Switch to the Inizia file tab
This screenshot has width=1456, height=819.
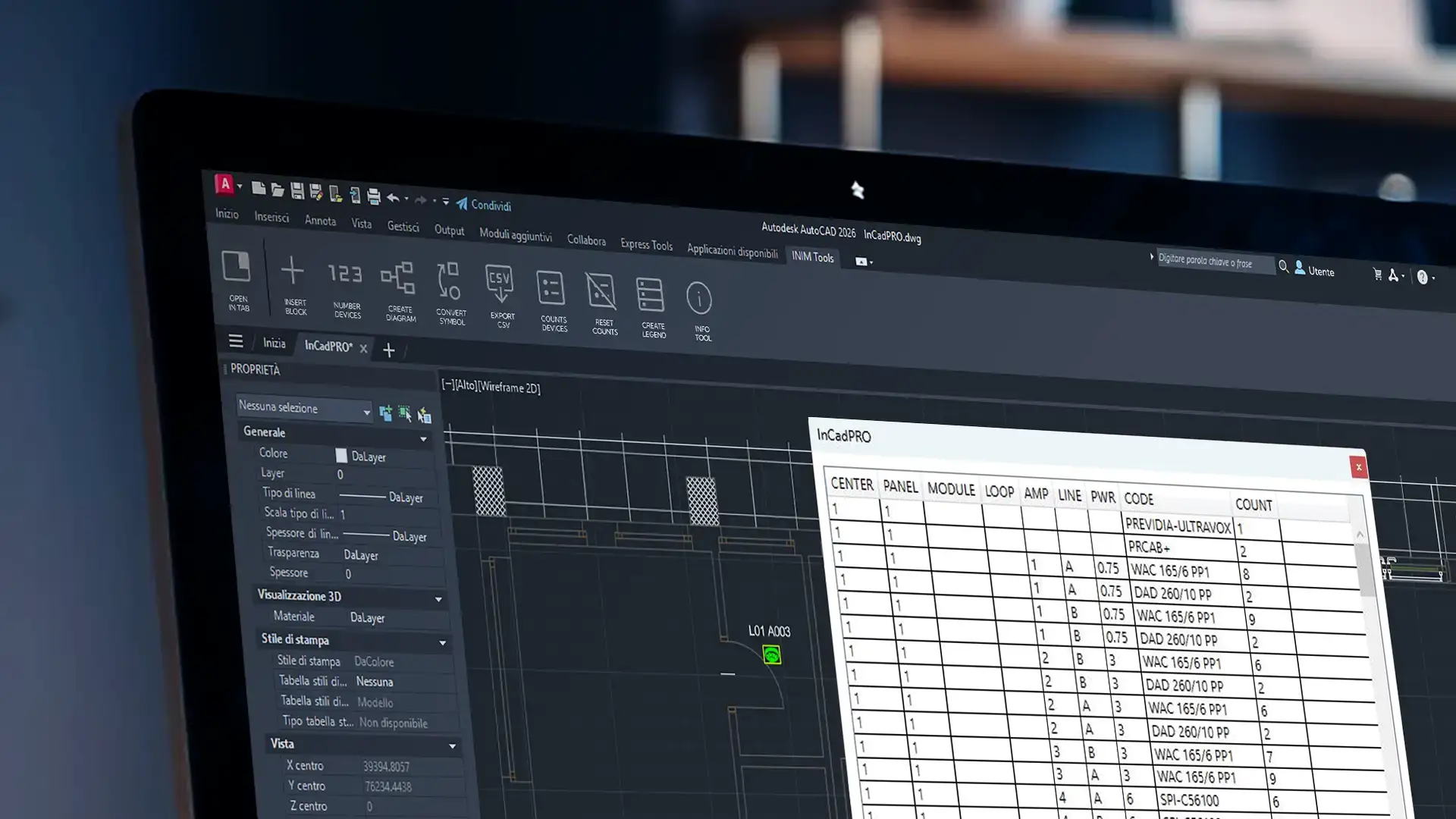pyautogui.click(x=275, y=344)
